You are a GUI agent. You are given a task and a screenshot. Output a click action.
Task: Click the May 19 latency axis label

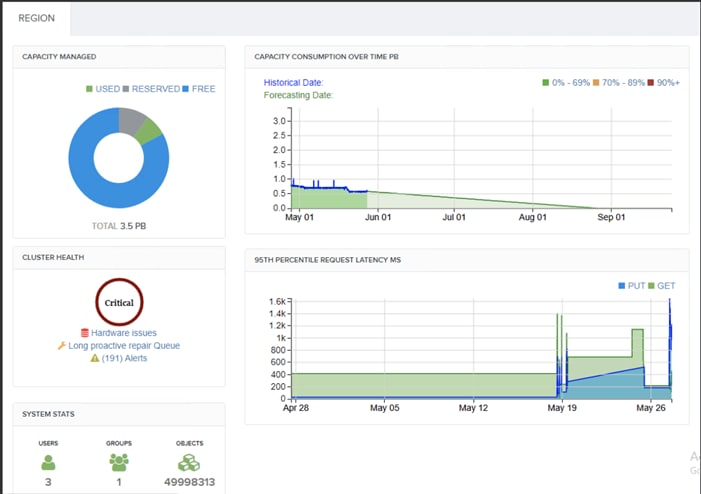click(562, 408)
